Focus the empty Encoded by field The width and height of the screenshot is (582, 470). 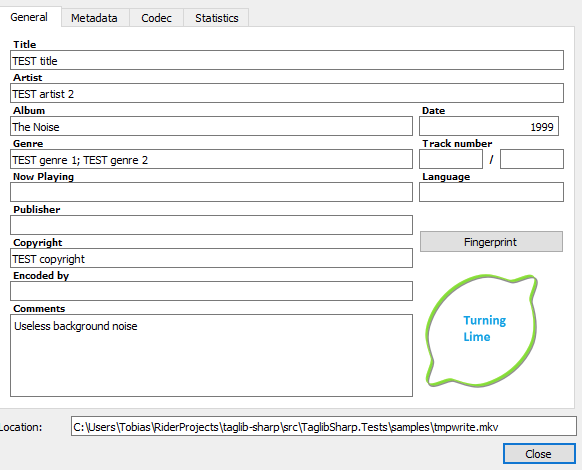click(x=211, y=291)
